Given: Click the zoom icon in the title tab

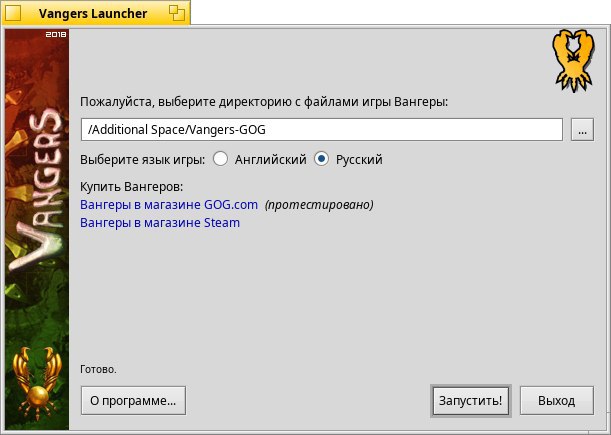Looking at the screenshot, I should [x=177, y=13].
